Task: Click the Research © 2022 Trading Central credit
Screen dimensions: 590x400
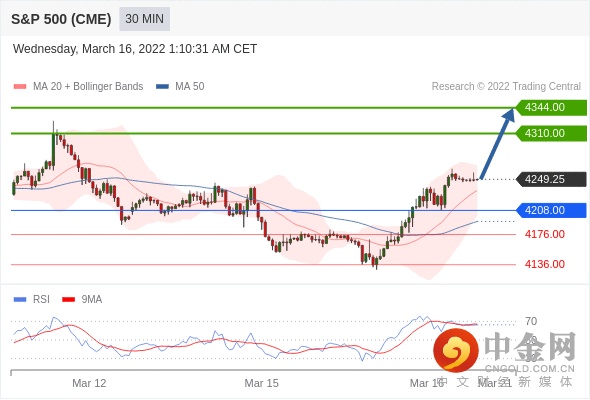Action: tap(506, 87)
